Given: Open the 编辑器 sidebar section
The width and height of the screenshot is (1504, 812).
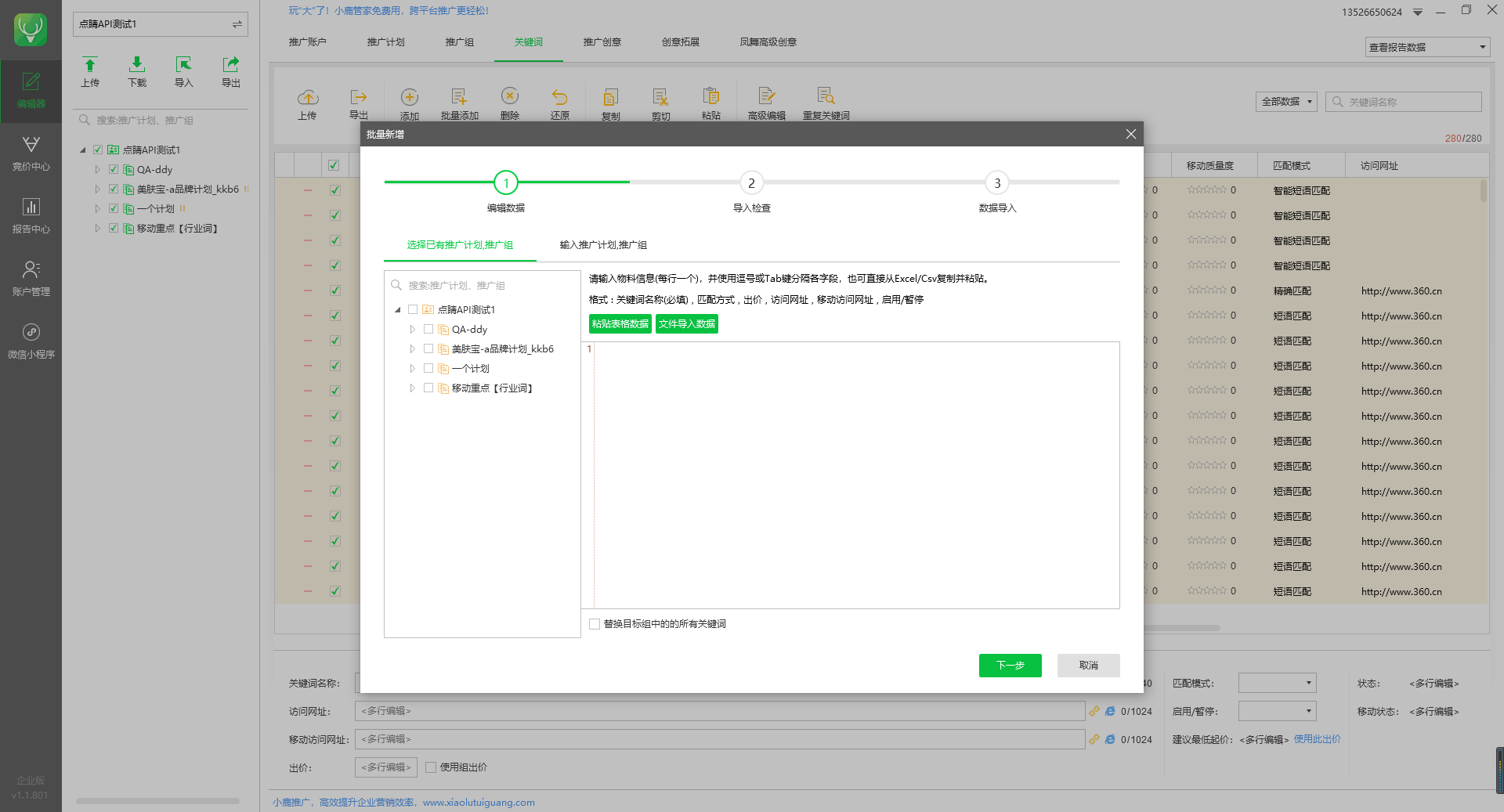Looking at the screenshot, I should [31, 91].
